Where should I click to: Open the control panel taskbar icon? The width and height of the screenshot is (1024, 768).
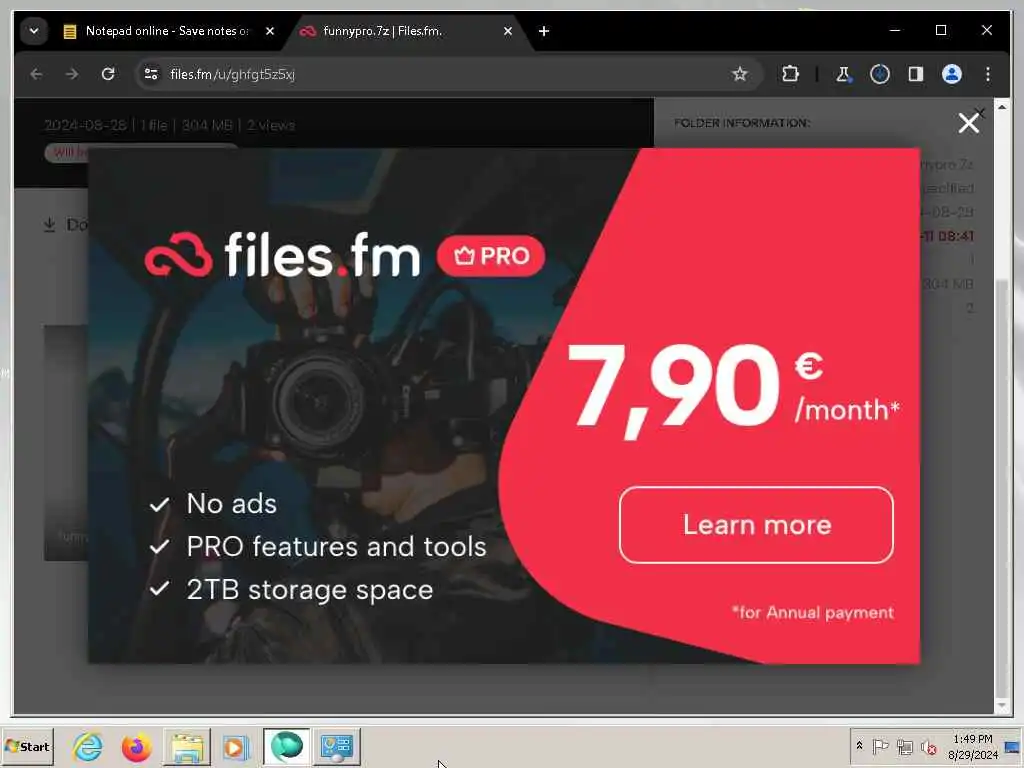pyautogui.click(x=337, y=747)
